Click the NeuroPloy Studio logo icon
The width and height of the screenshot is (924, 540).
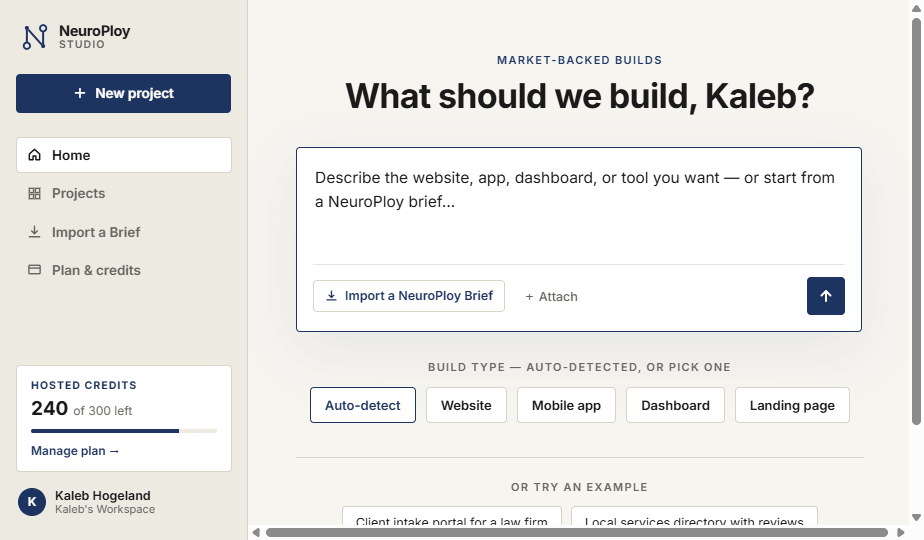tap(35, 37)
